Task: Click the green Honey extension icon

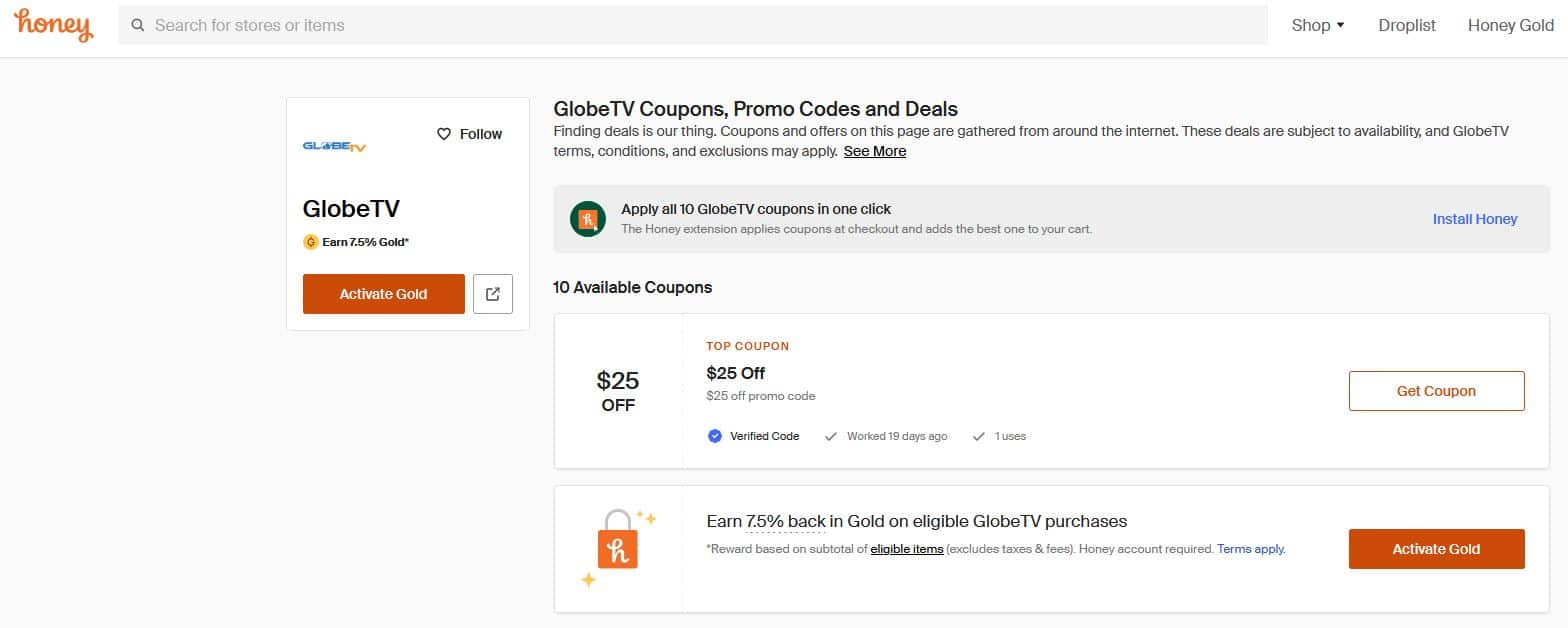Action: click(x=587, y=218)
